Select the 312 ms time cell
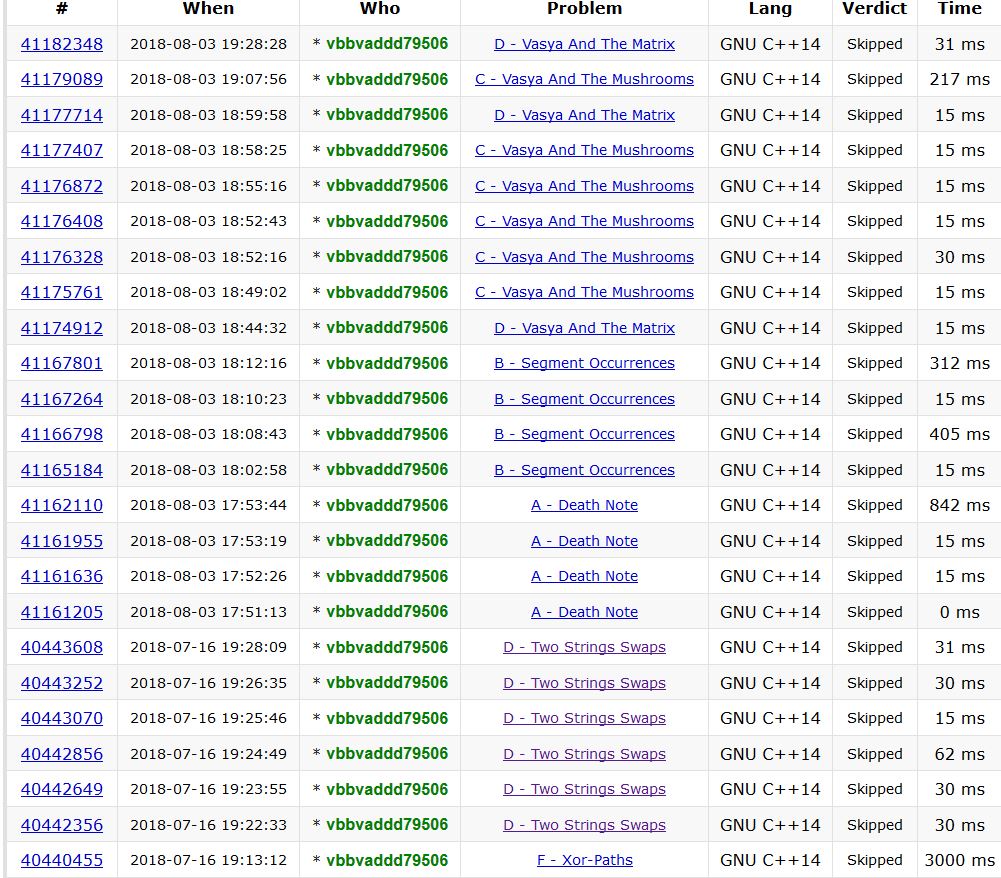The height and width of the screenshot is (878, 1001). [960, 363]
